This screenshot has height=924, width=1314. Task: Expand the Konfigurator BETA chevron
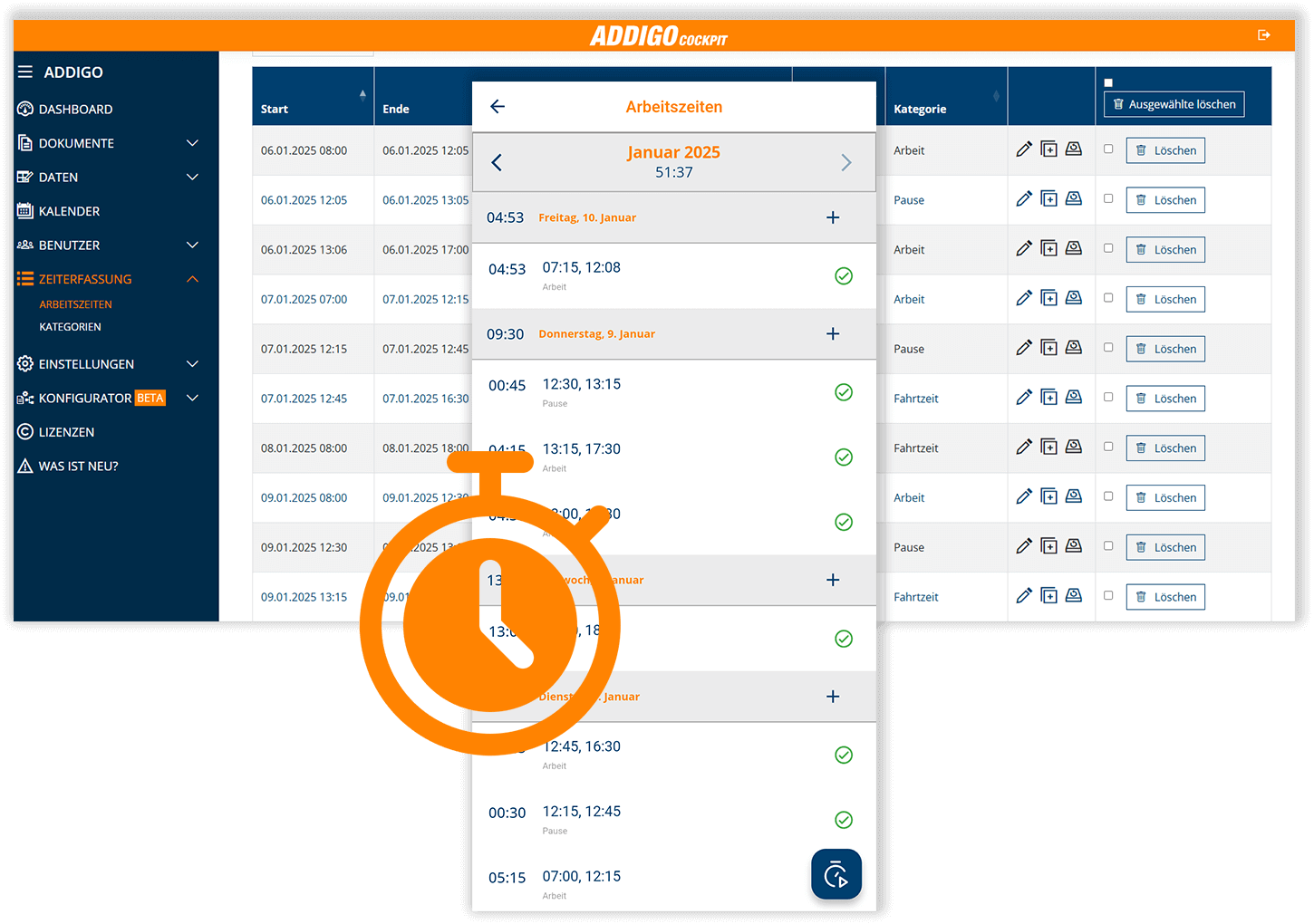coord(192,398)
